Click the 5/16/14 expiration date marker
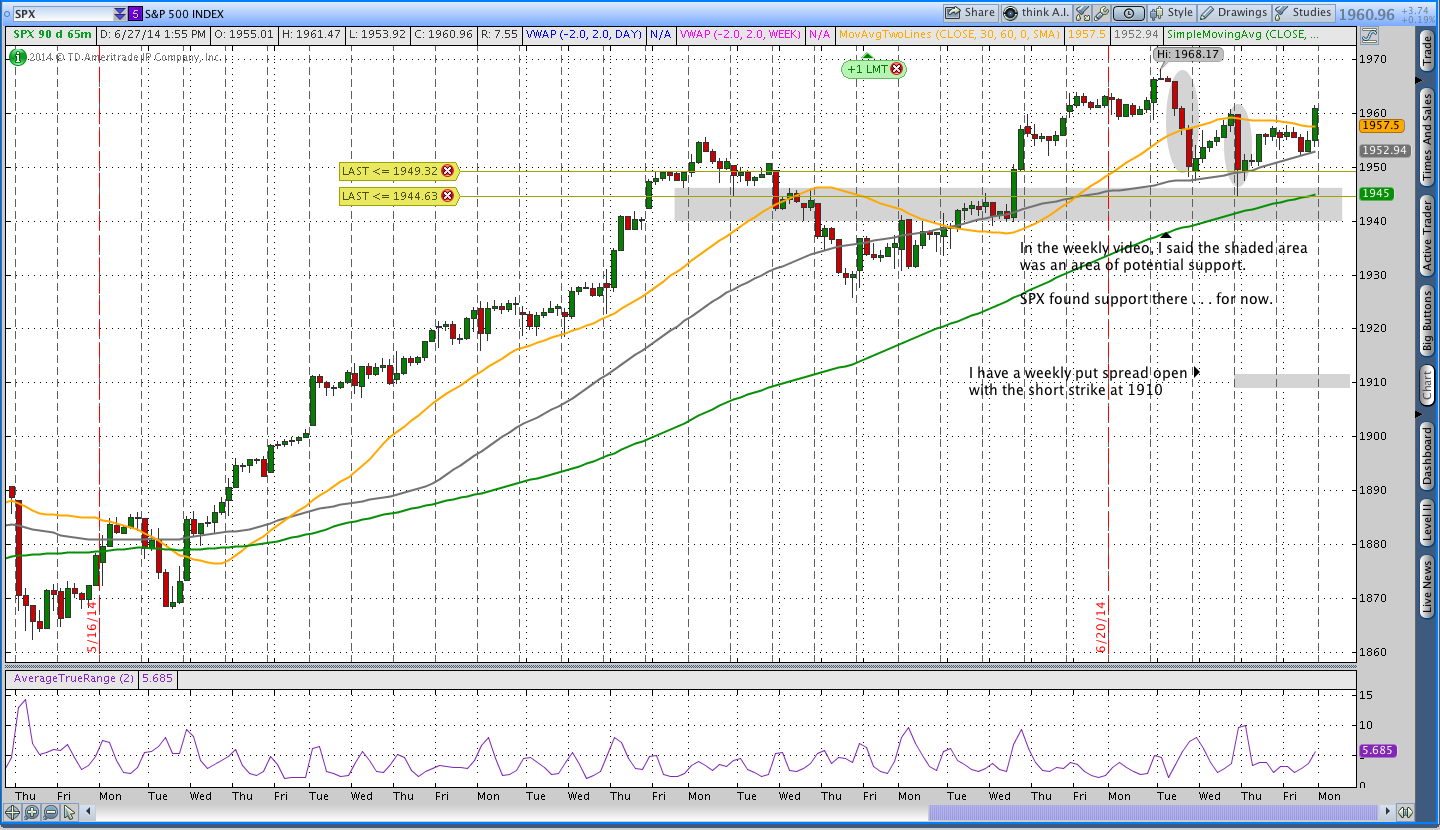Image resolution: width=1440 pixels, height=830 pixels. pos(91,626)
